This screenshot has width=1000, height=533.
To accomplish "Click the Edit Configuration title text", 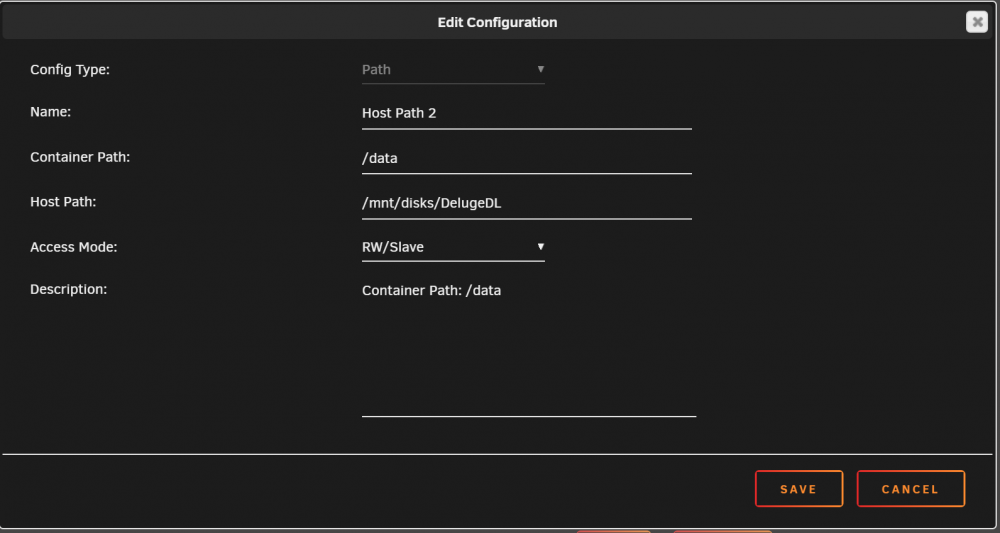I will (497, 22).
